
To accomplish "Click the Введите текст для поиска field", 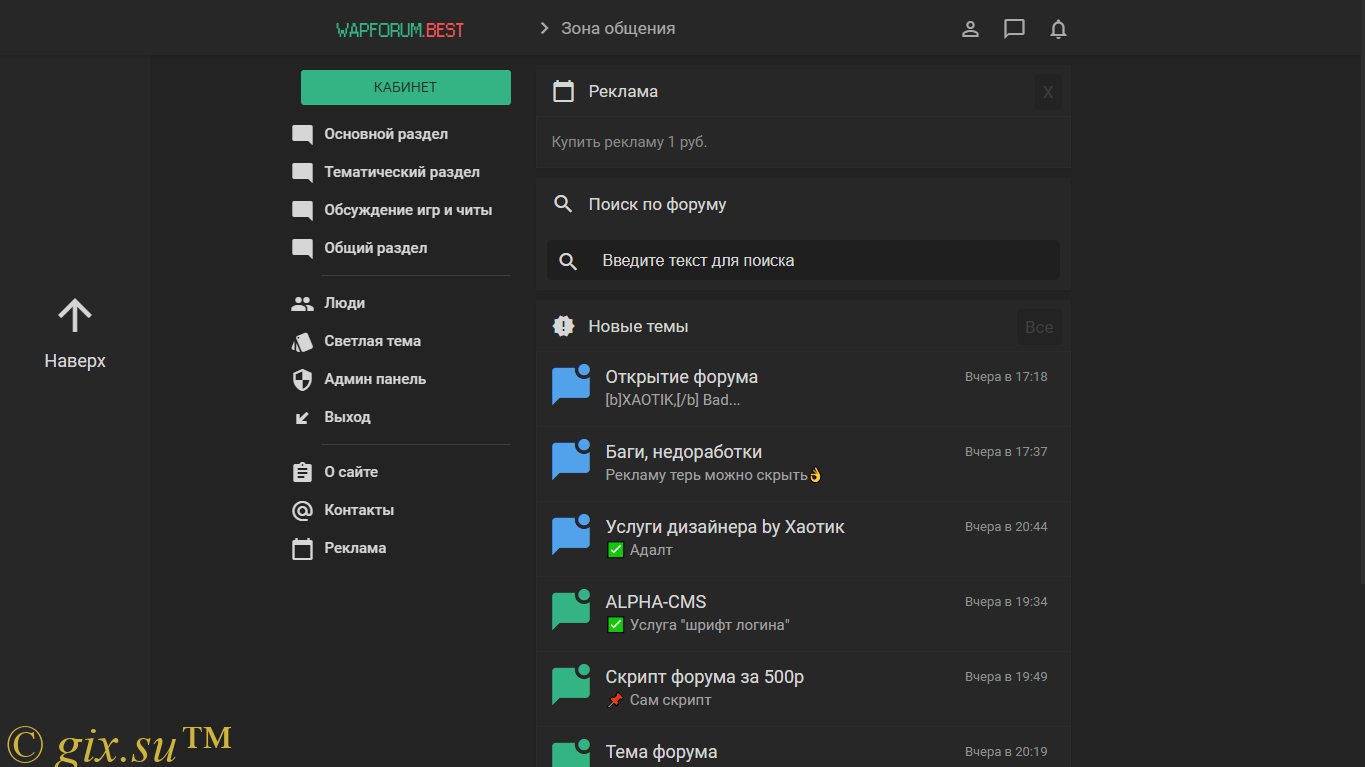I will pos(803,260).
